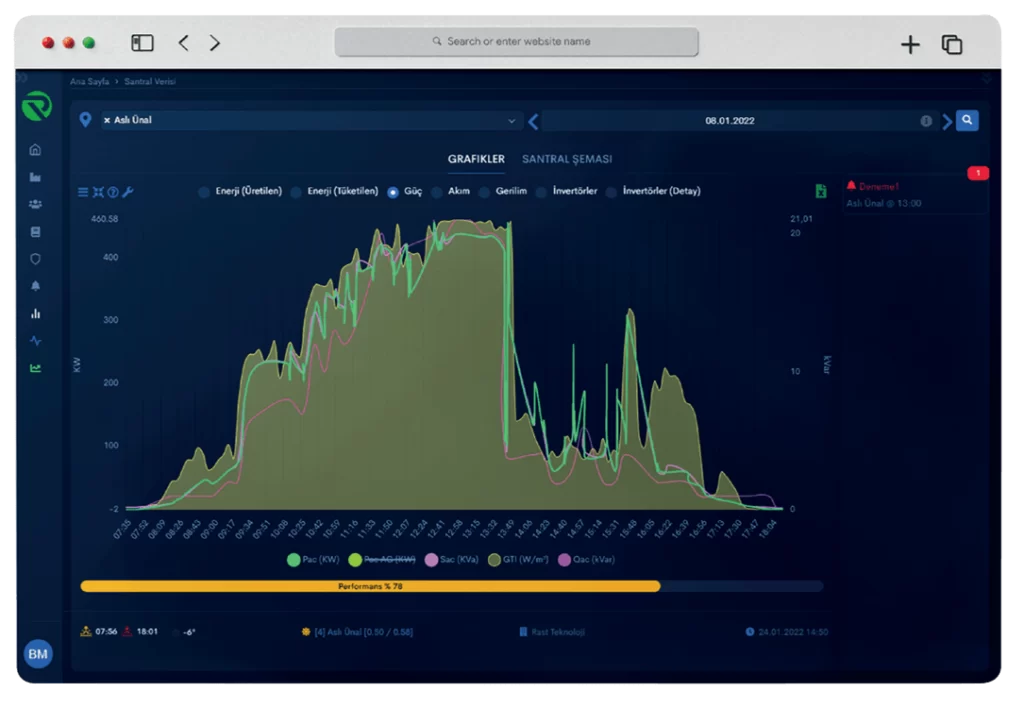
Task: Click the sunset icon beside 18:01
Action: coord(127,631)
